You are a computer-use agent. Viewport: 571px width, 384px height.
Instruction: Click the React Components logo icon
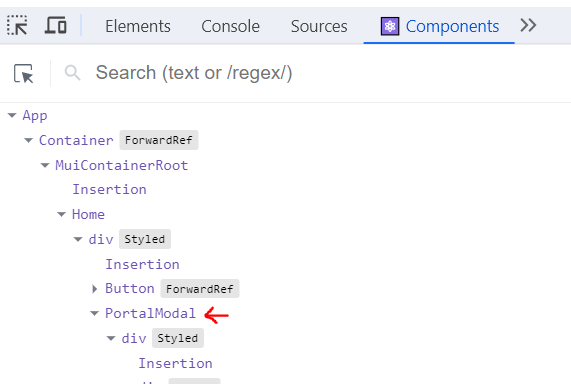390,26
